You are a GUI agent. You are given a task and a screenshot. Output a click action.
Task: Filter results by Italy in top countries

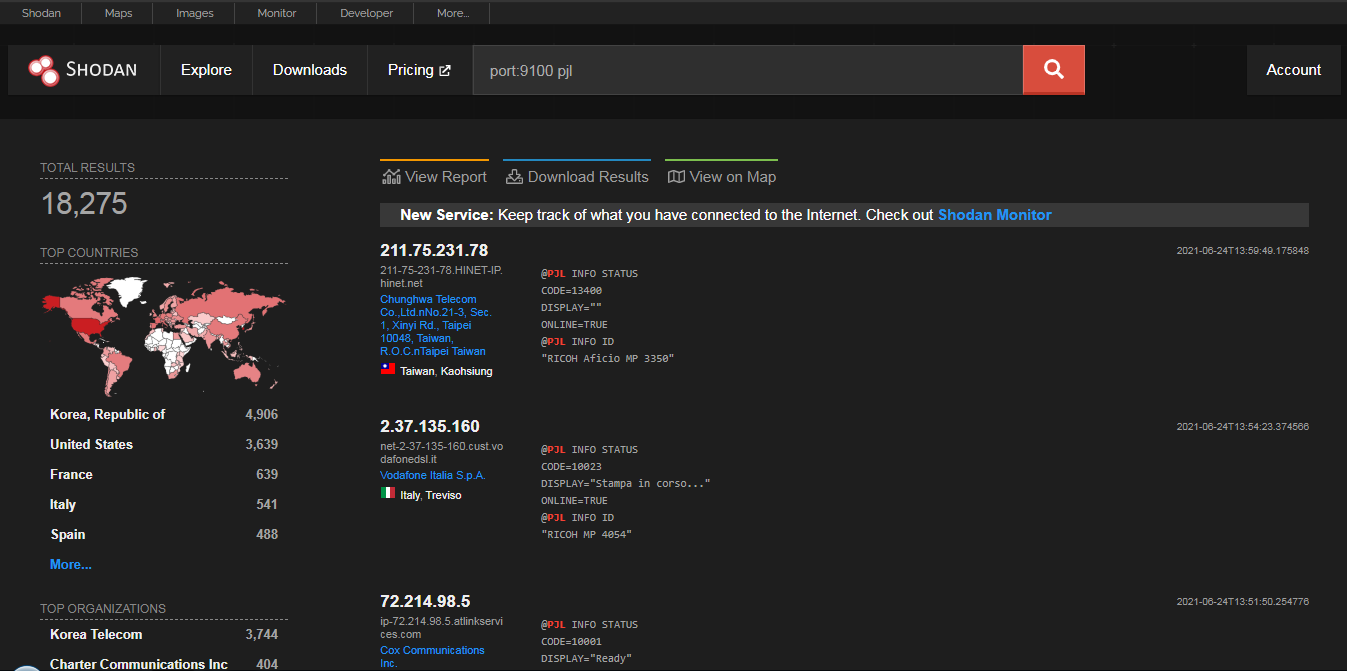click(x=63, y=504)
